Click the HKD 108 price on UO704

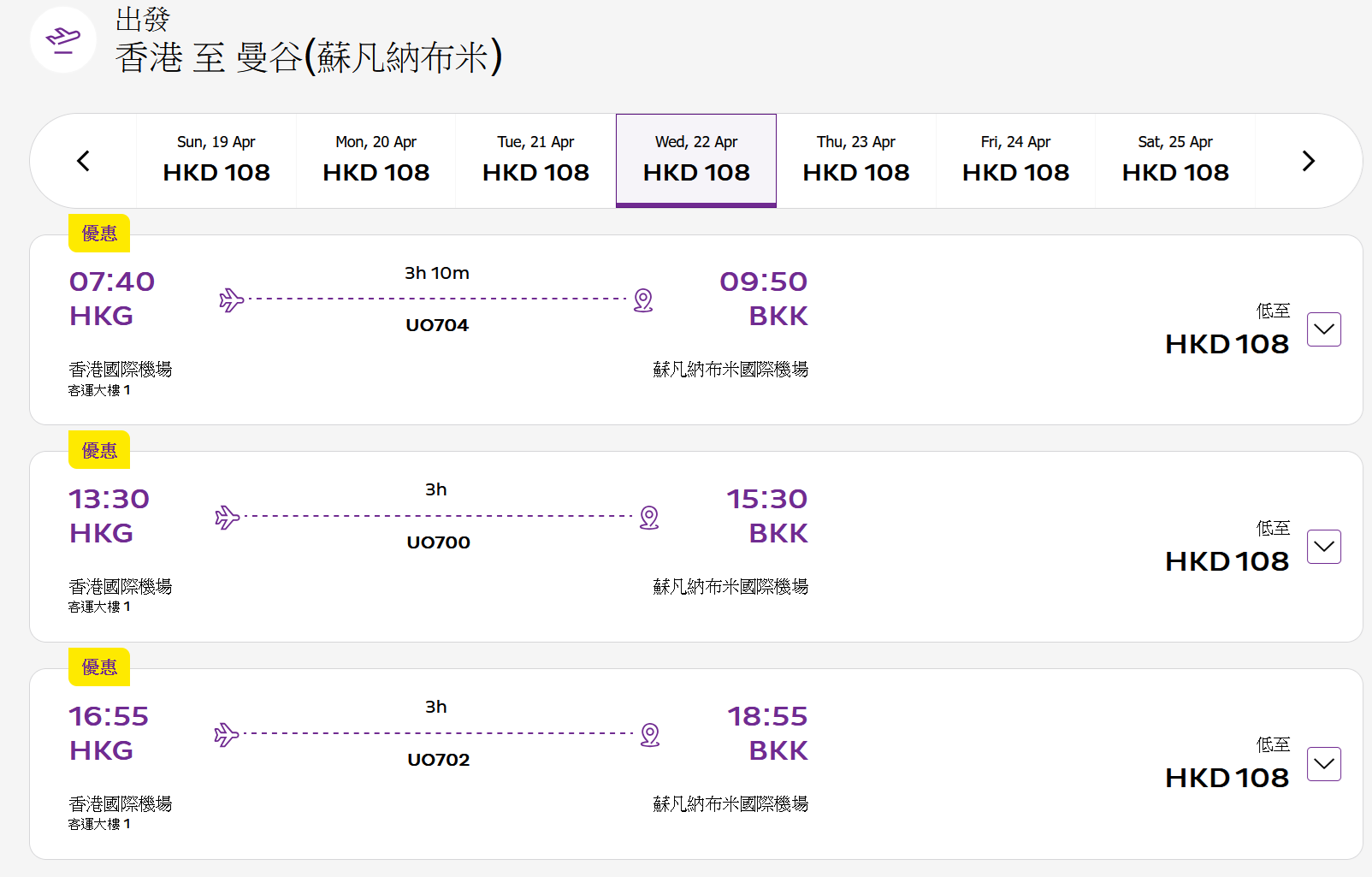coord(1227,344)
